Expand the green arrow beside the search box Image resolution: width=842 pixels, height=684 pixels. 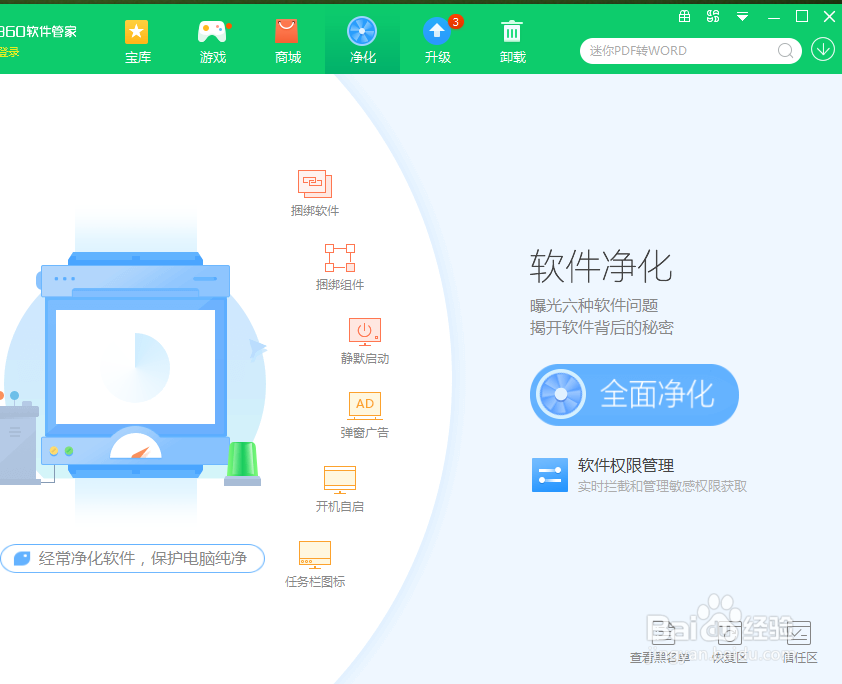tap(822, 50)
